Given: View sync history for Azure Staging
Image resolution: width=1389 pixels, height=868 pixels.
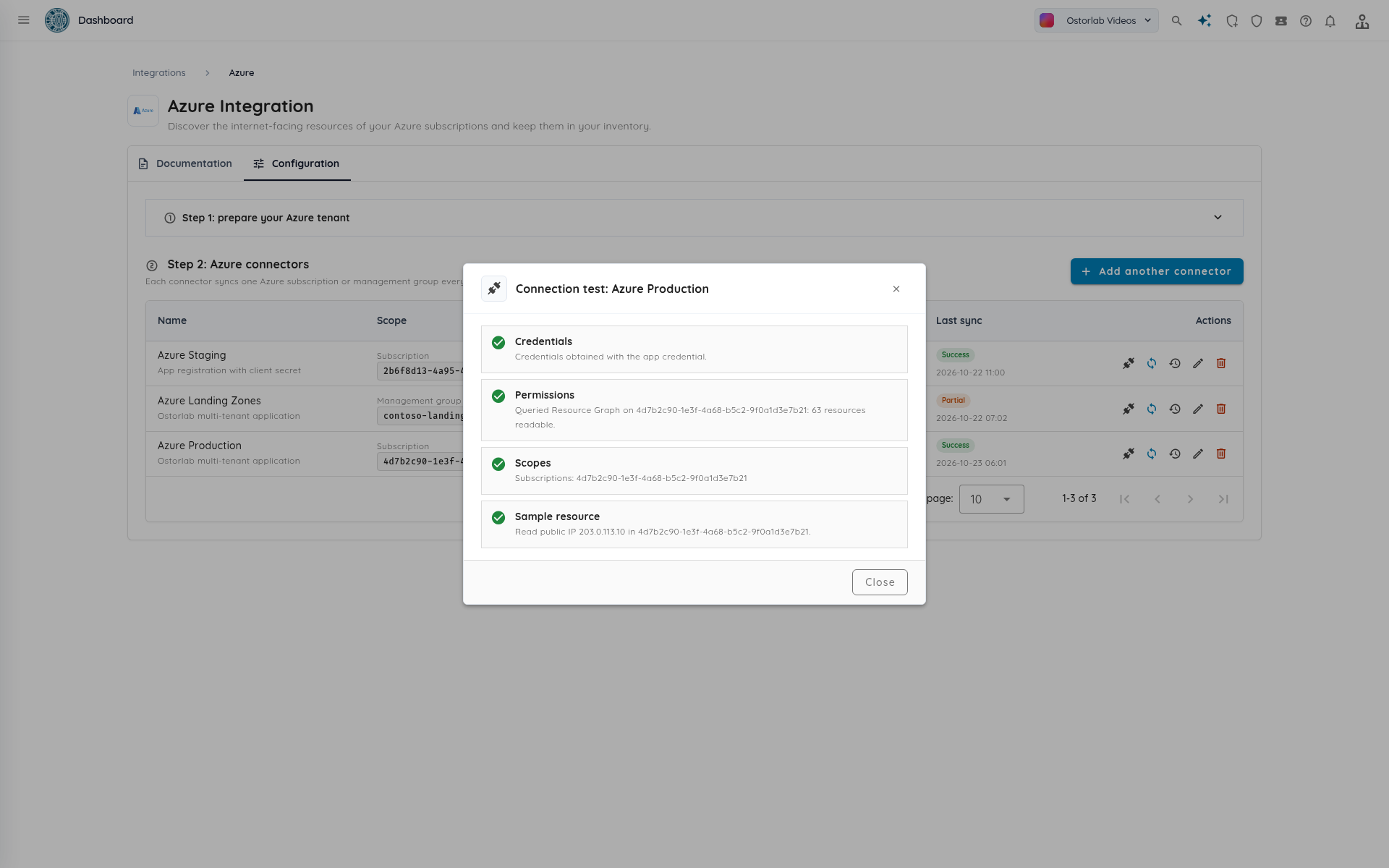Looking at the screenshot, I should (1175, 363).
